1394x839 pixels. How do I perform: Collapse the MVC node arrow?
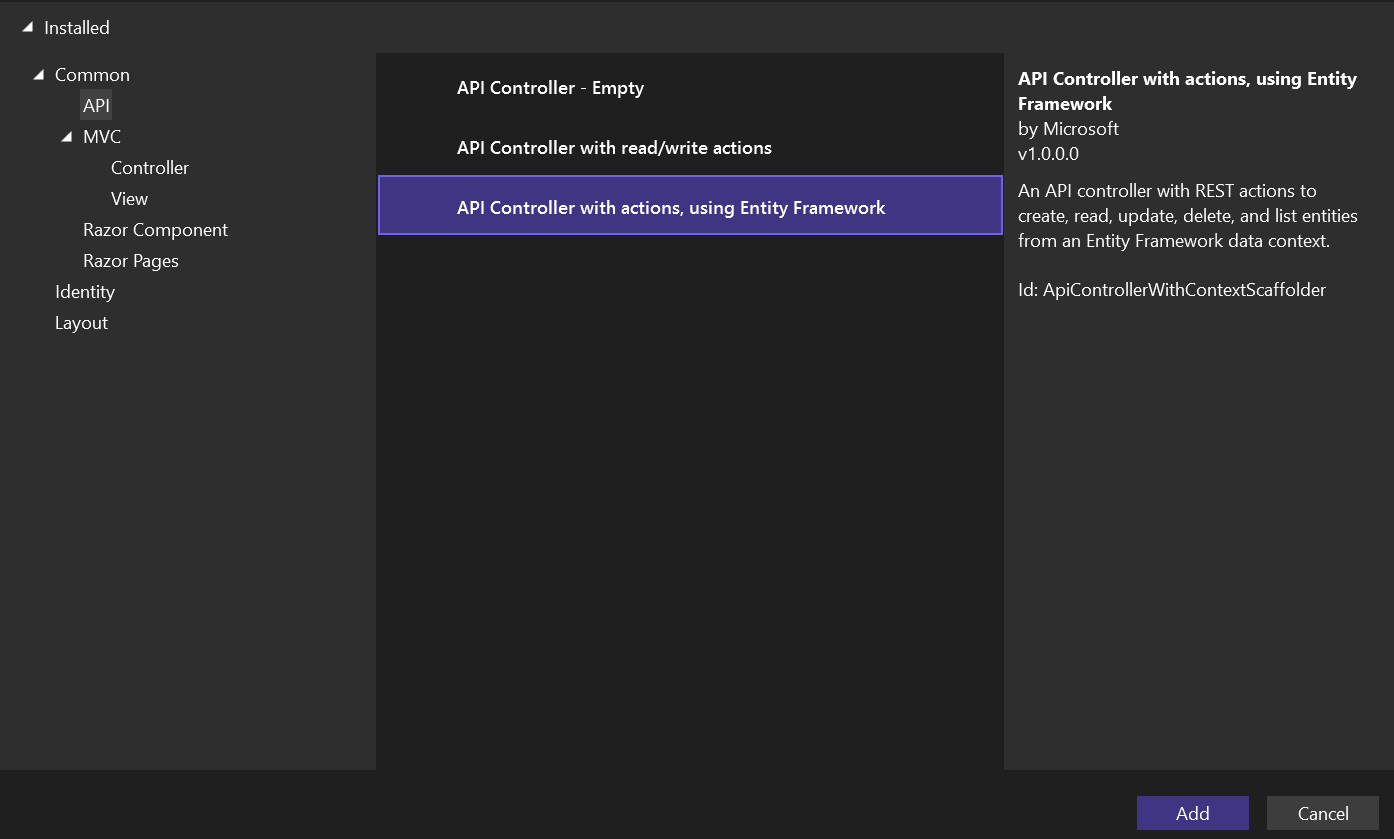pyautogui.click(x=67, y=137)
